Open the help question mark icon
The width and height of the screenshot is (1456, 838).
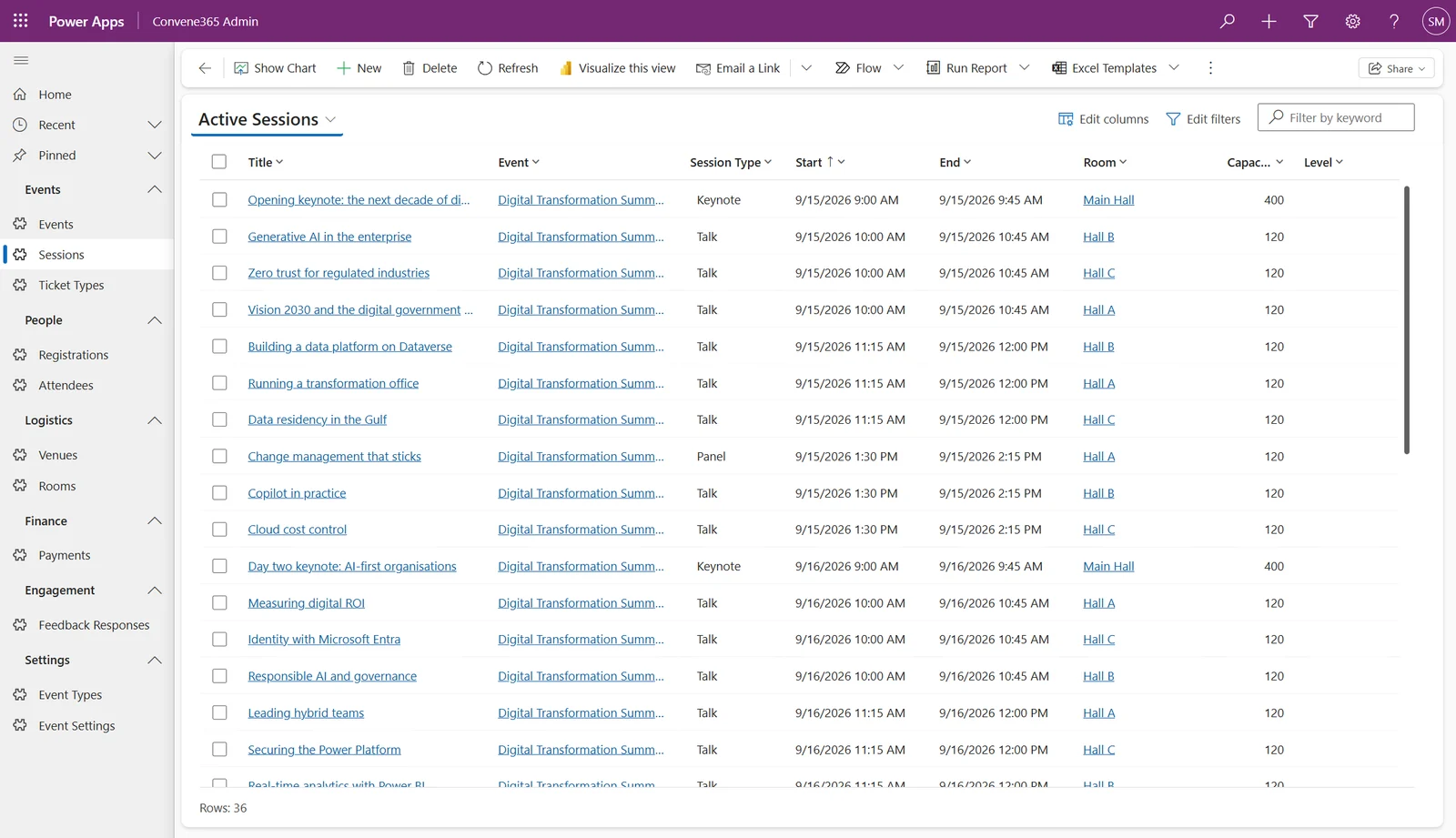click(1394, 21)
